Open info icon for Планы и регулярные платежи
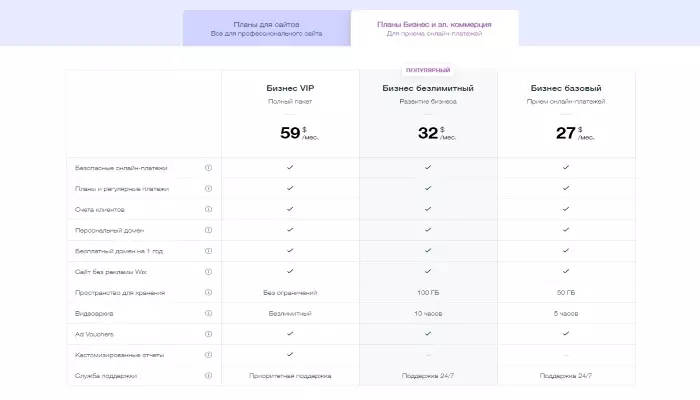This screenshot has width=700, height=400. (208, 188)
